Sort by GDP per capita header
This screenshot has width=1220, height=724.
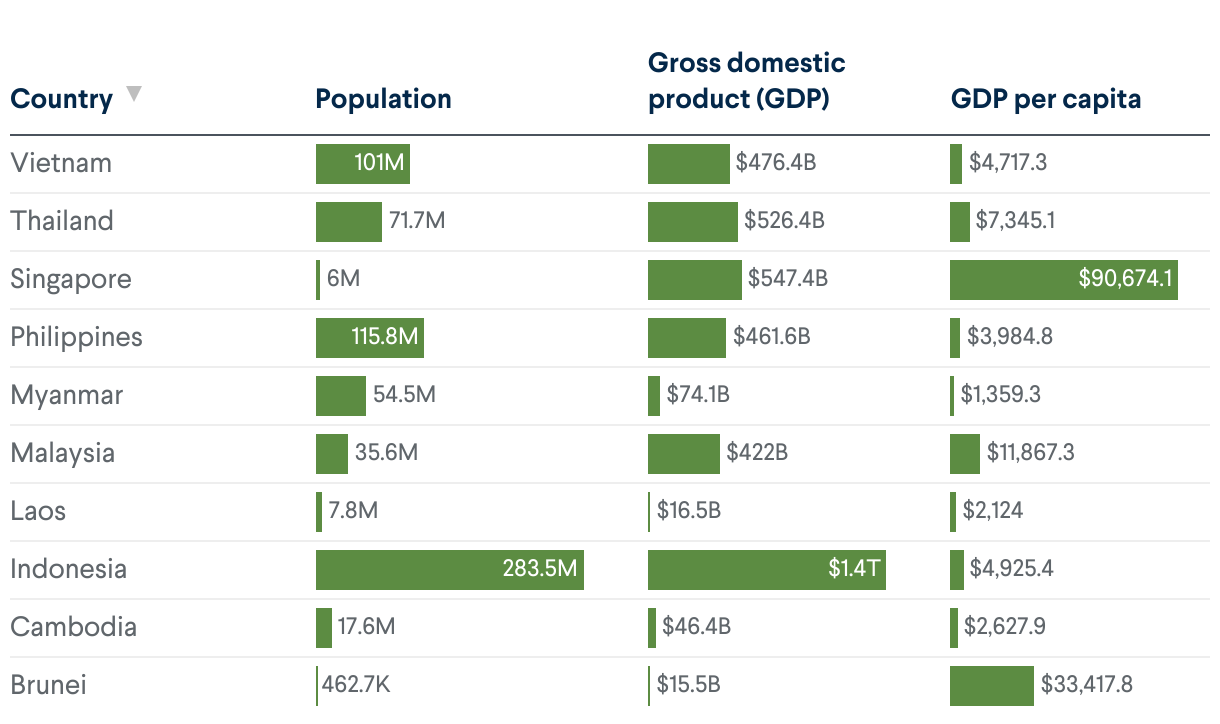point(1045,99)
